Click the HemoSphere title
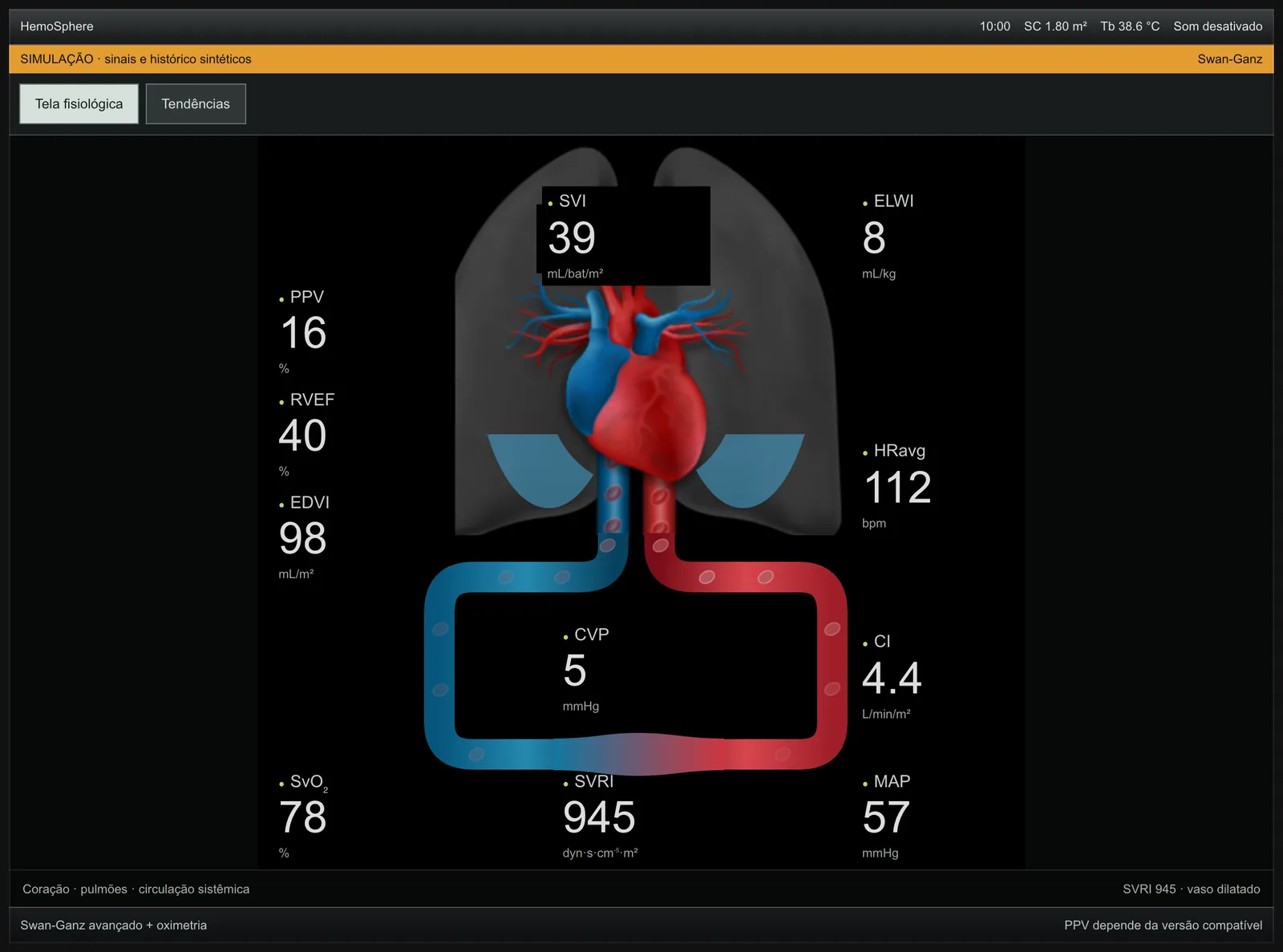This screenshot has height=952, width=1283. coord(57,26)
